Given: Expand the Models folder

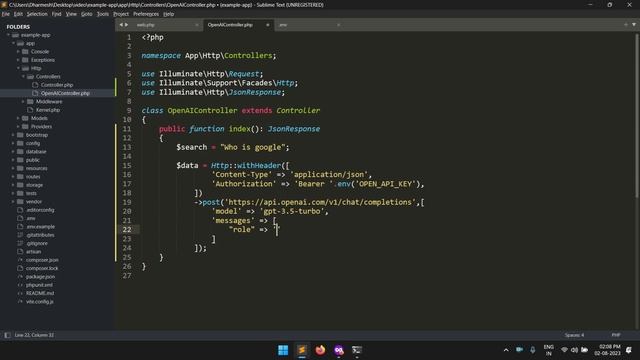Looking at the screenshot, I should (18, 118).
